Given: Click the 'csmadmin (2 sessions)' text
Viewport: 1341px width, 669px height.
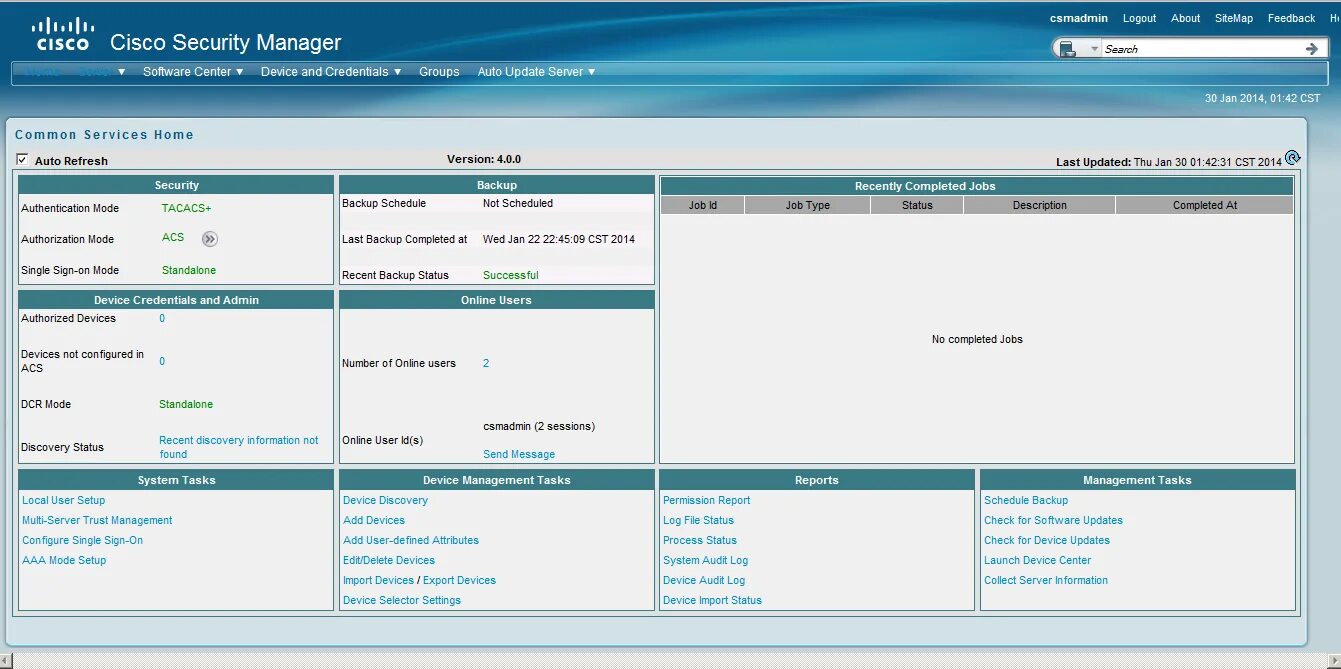Looking at the screenshot, I should coord(539,426).
